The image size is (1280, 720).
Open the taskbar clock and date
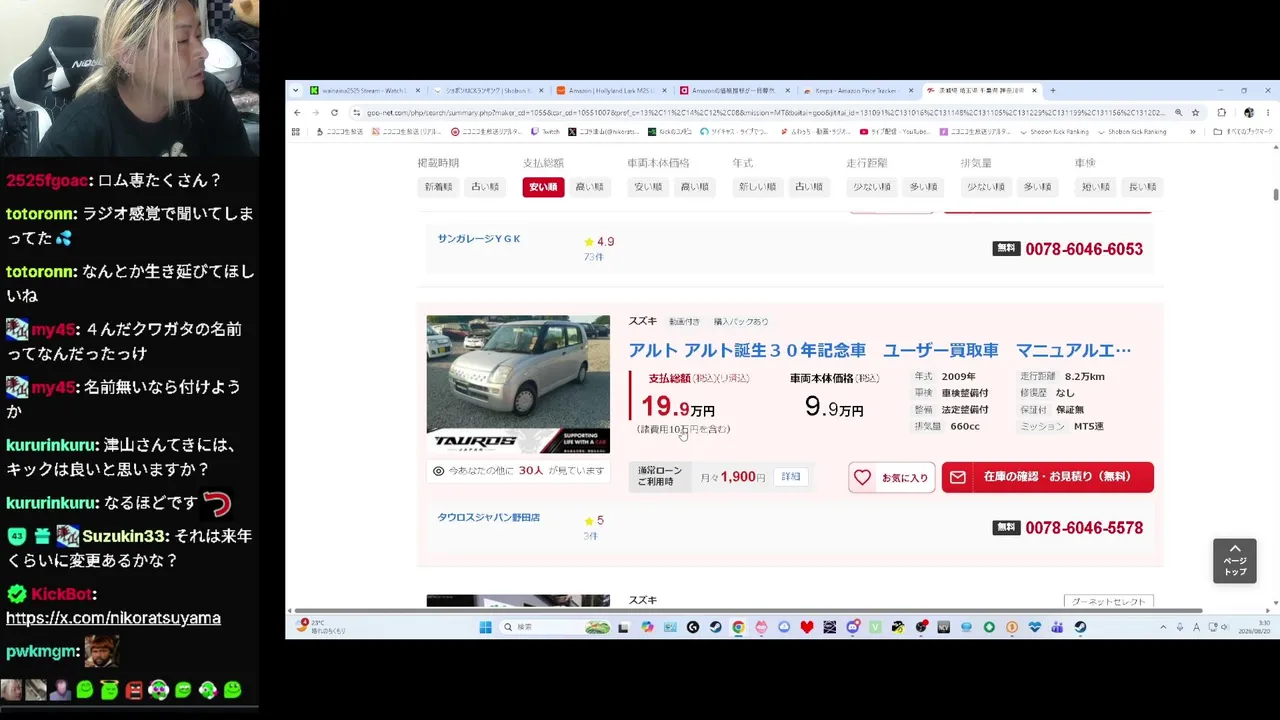1256,627
